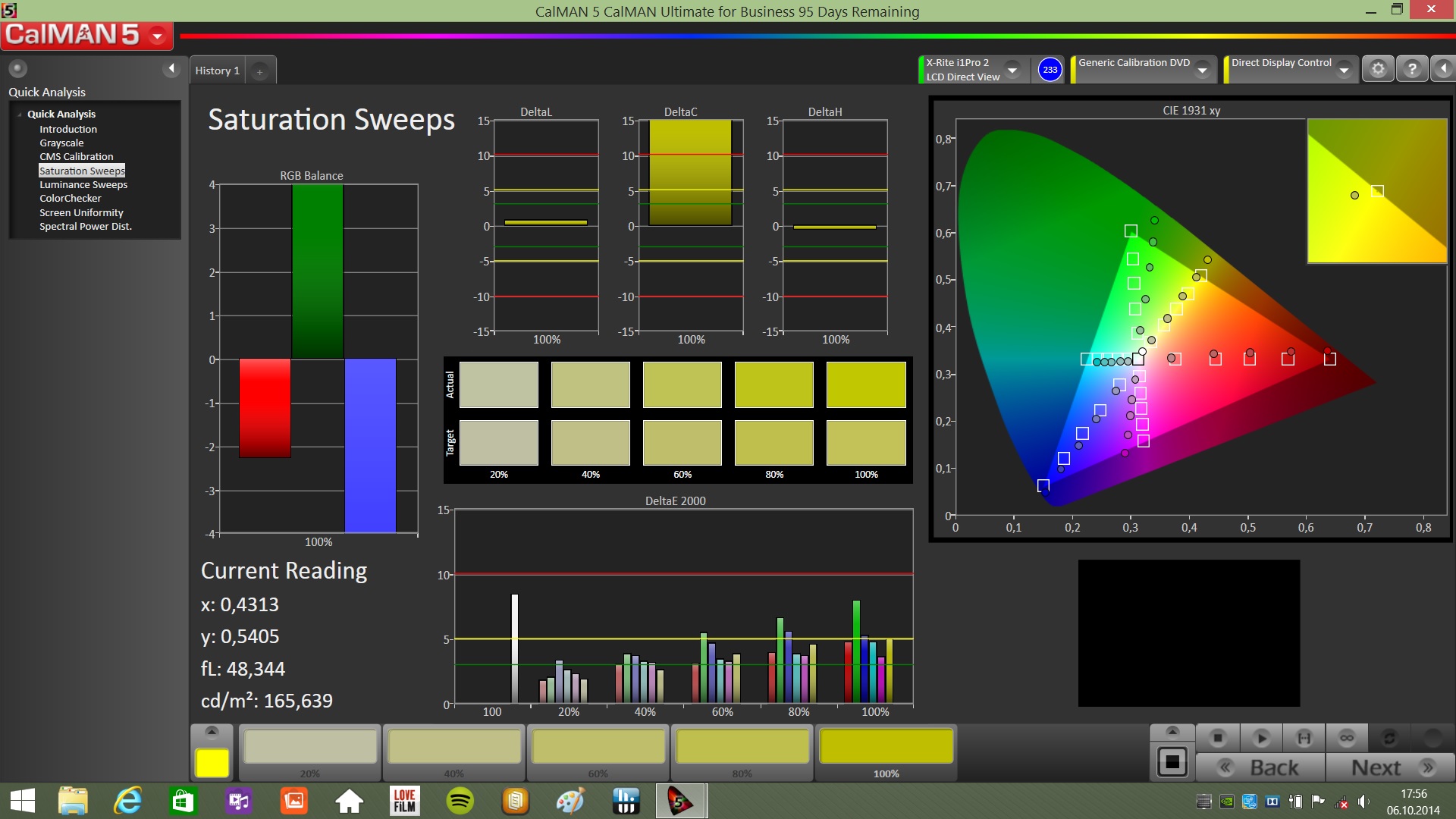The width and height of the screenshot is (1456, 819).
Task: Click the continuous read infinity icon
Action: (1347, 737)
